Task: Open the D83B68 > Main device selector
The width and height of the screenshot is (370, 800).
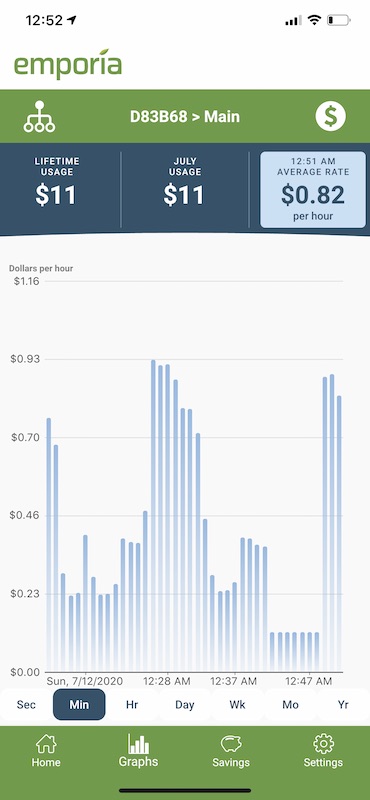Action: tap(185, 117)
